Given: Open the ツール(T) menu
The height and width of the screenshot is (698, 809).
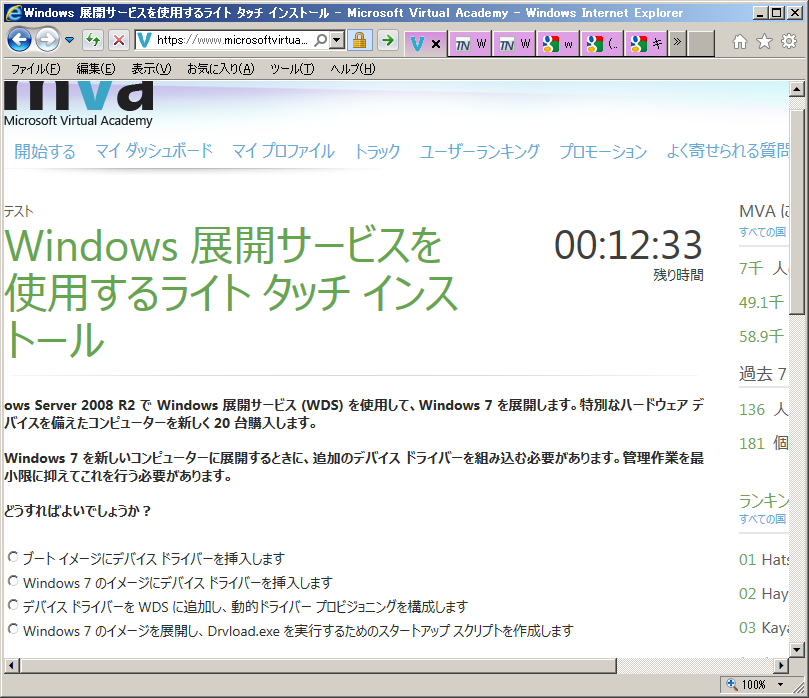Looking at the screenshot, I should [x=291, y=69].
